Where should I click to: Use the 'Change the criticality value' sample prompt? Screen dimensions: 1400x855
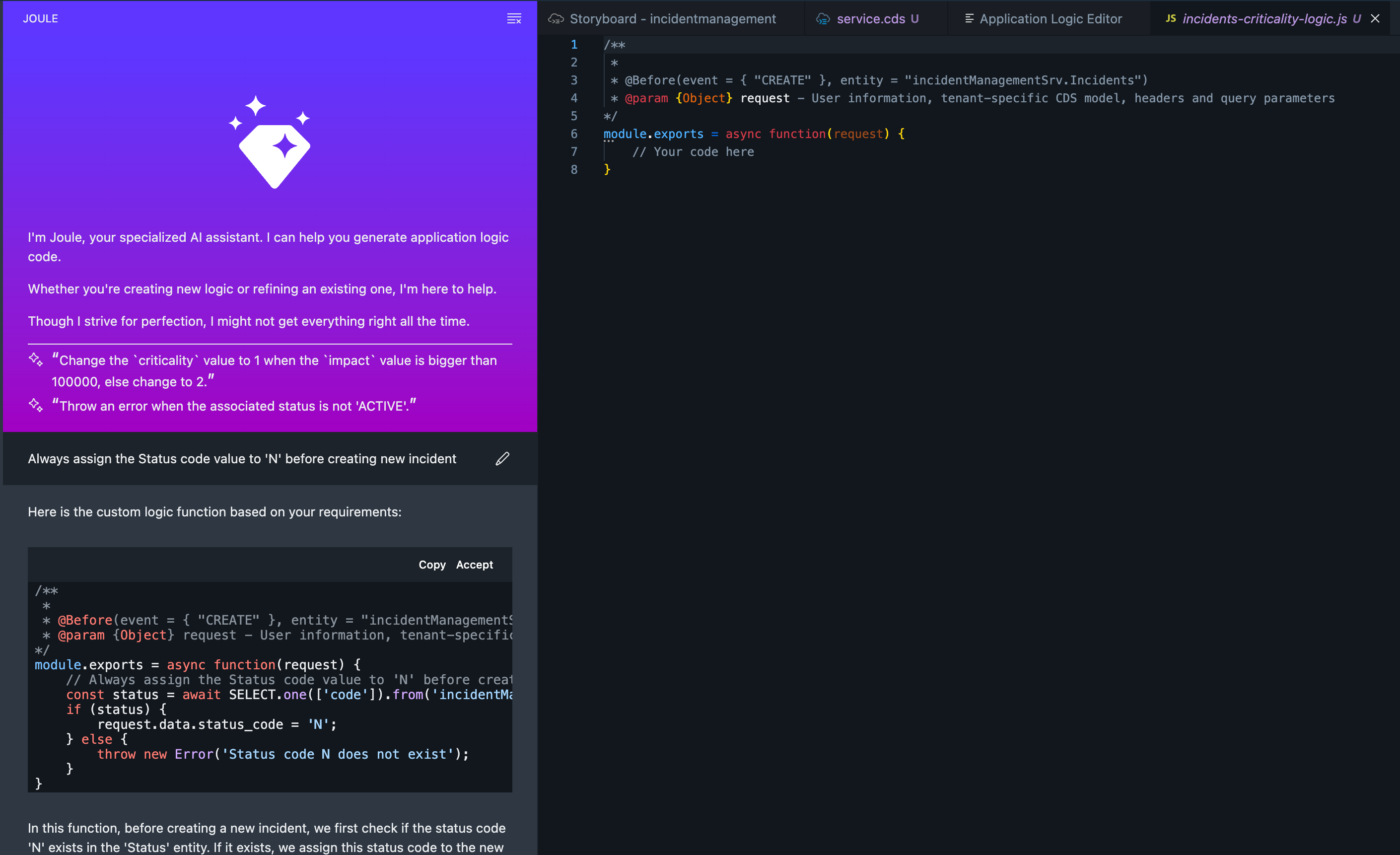coord(274,370)
